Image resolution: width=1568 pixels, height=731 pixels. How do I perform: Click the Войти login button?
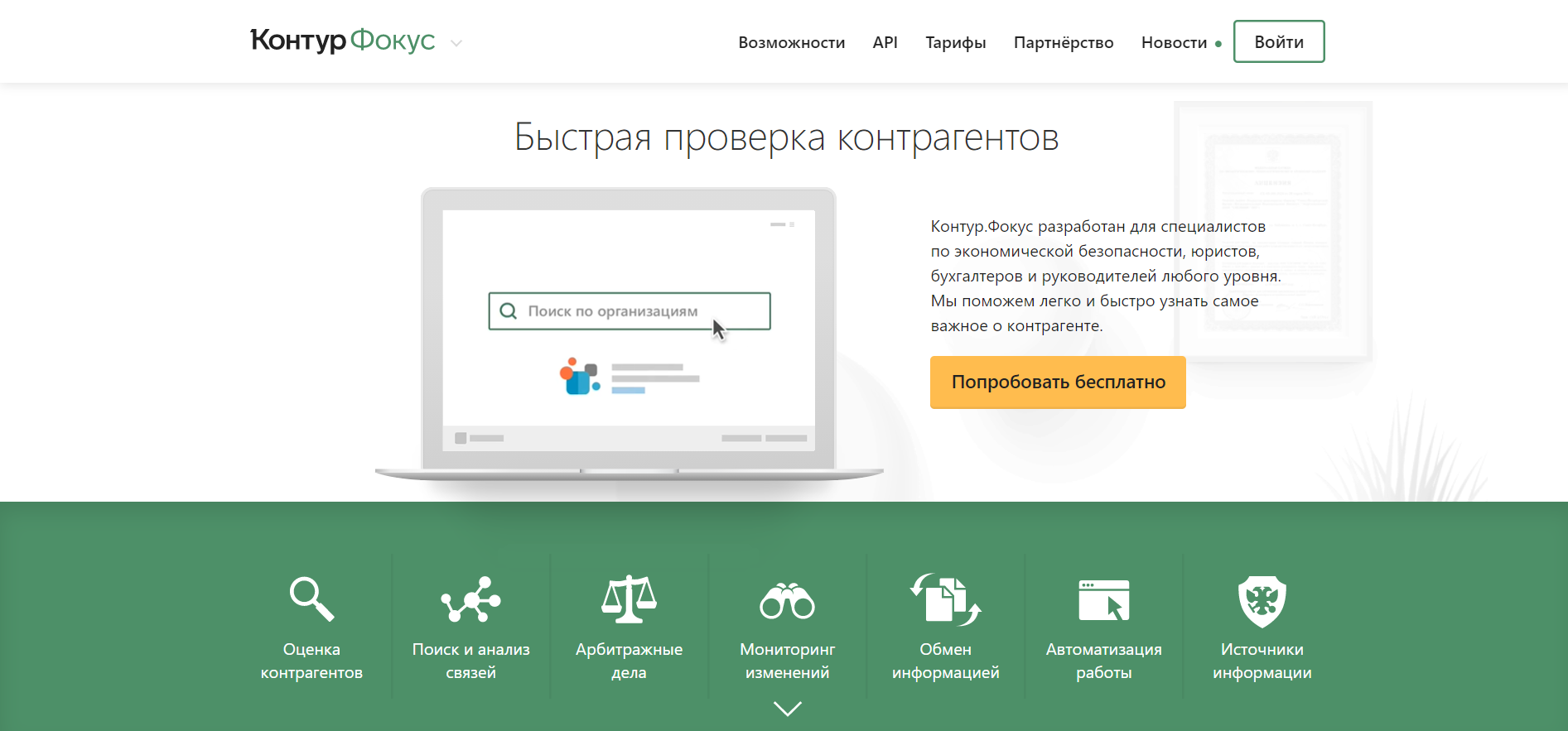[x=1279, y=41]
